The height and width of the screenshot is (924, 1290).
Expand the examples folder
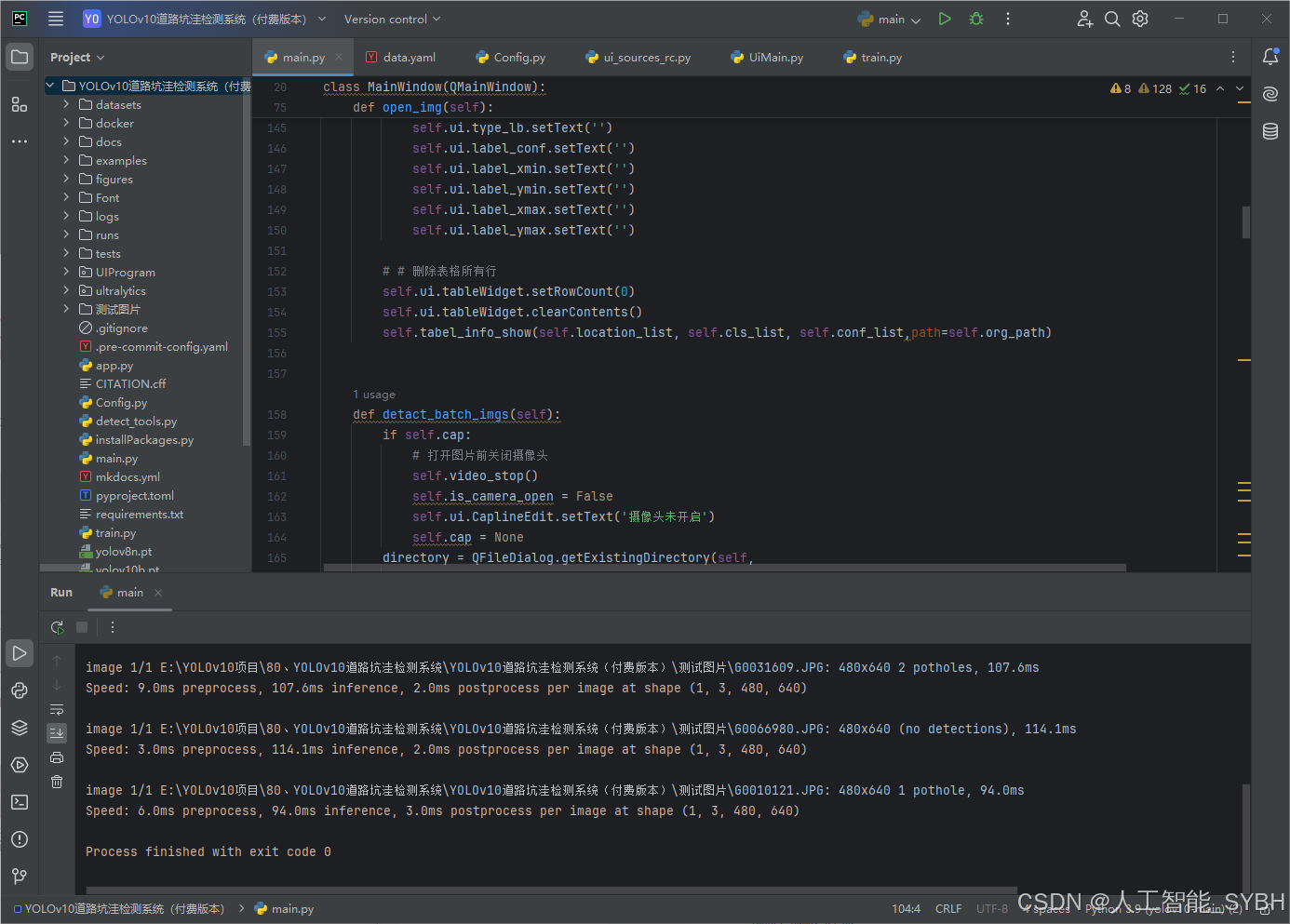66,160
